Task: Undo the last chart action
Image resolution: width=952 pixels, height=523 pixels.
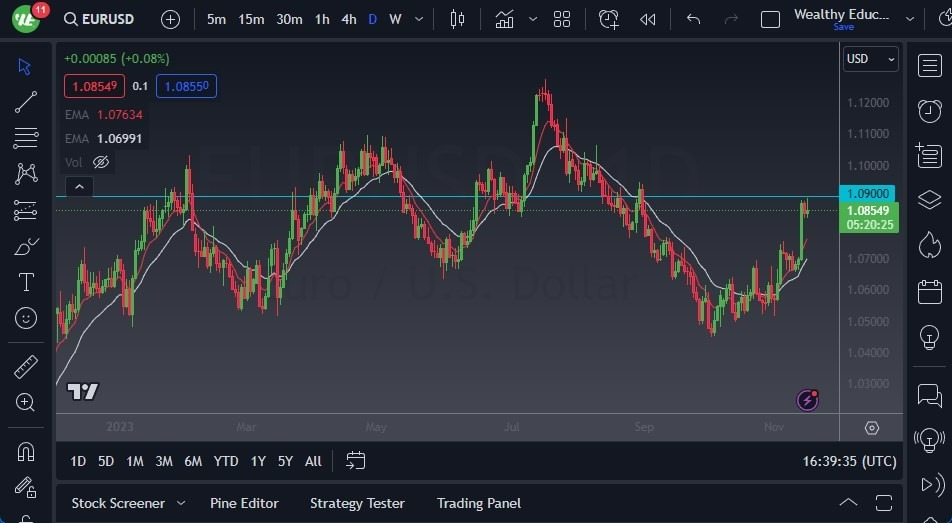Action: pos(693,19)
